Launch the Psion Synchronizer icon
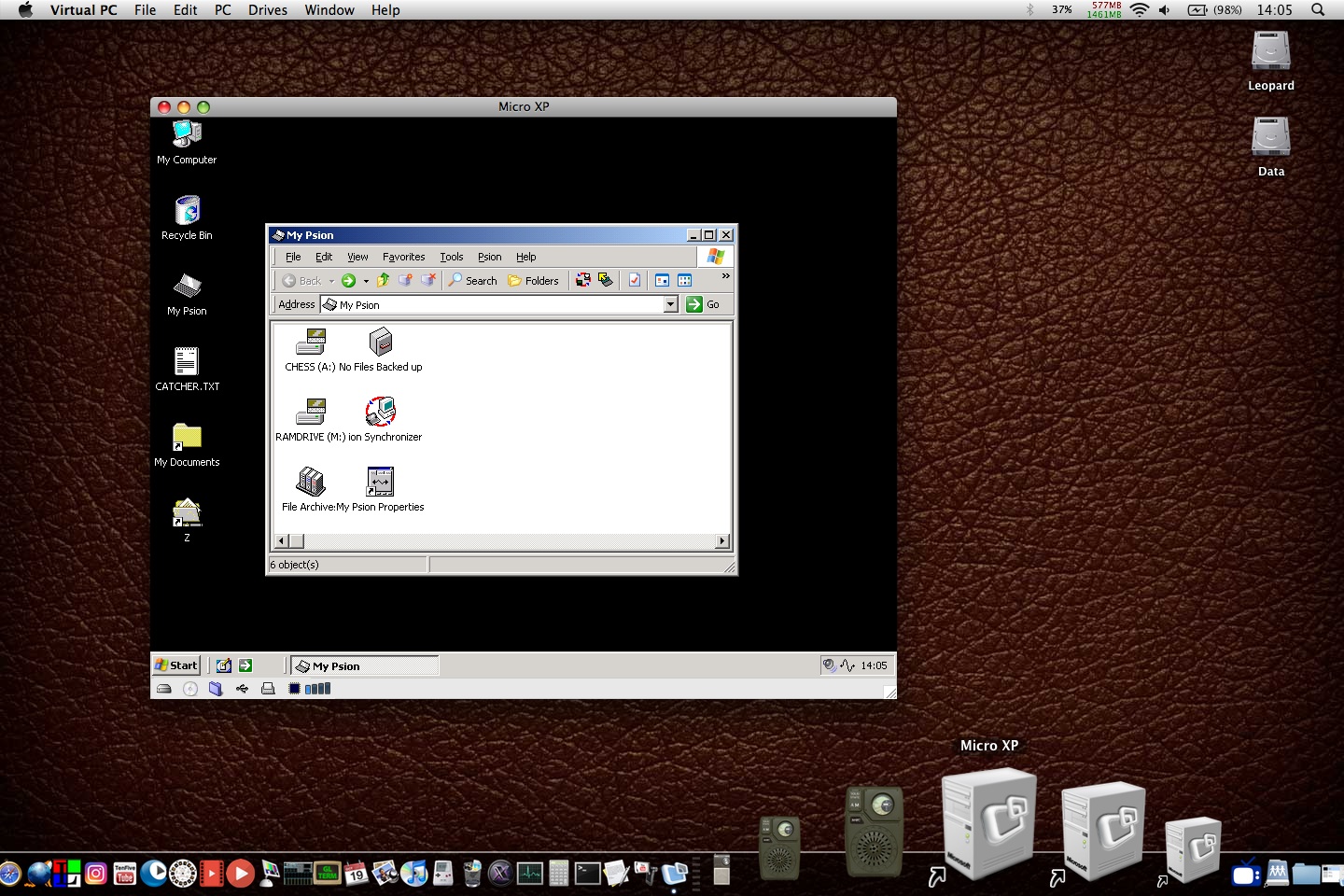This screenshot has width=1344, height=896. 381,412
